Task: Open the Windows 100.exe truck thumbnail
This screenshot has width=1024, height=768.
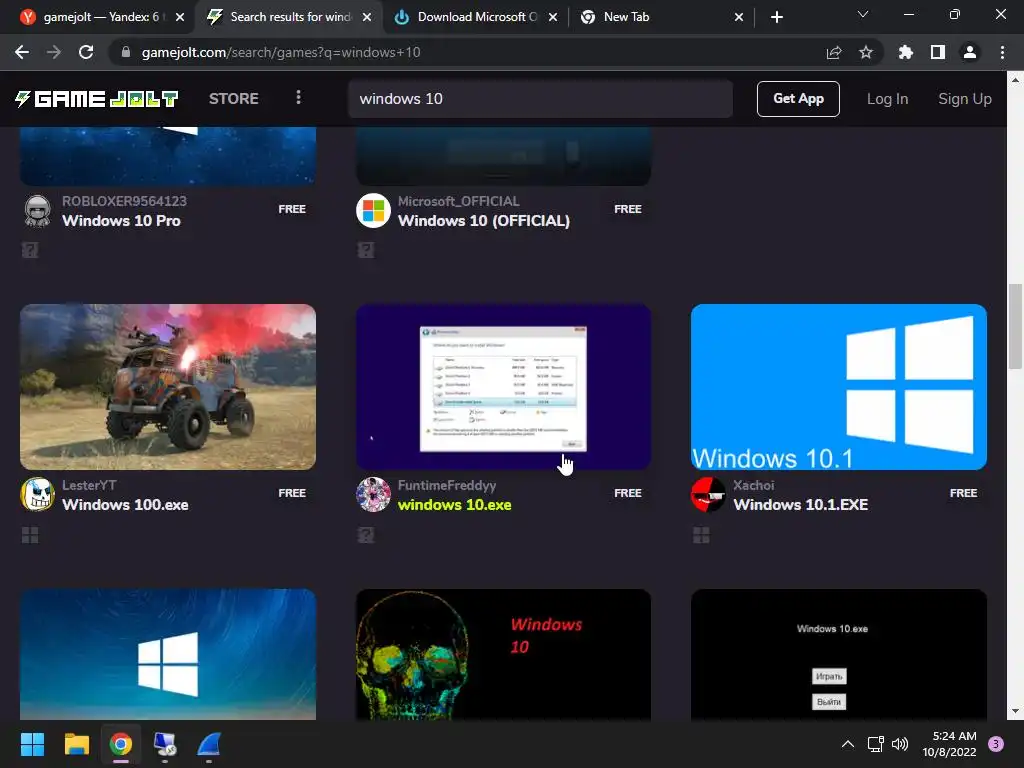Action: click(168, 387)
